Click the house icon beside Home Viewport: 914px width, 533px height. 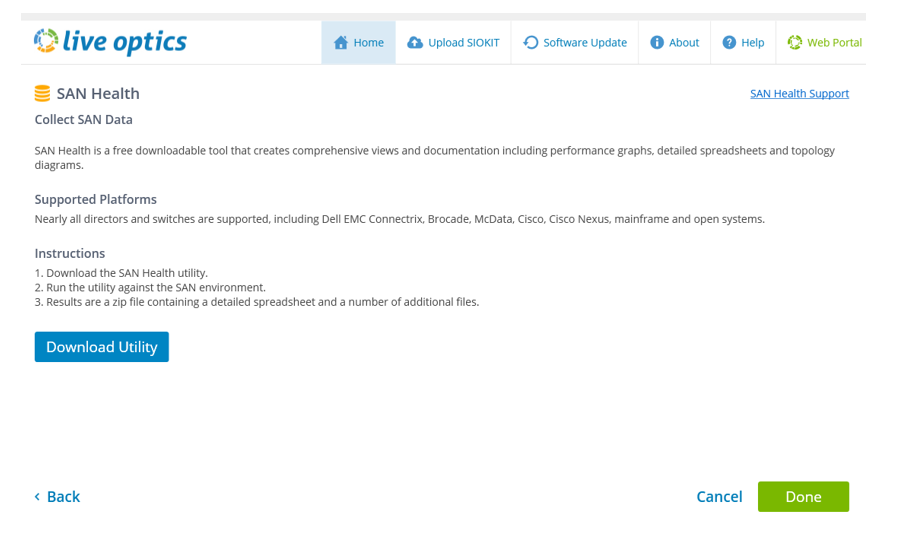(x=341, y=43)
